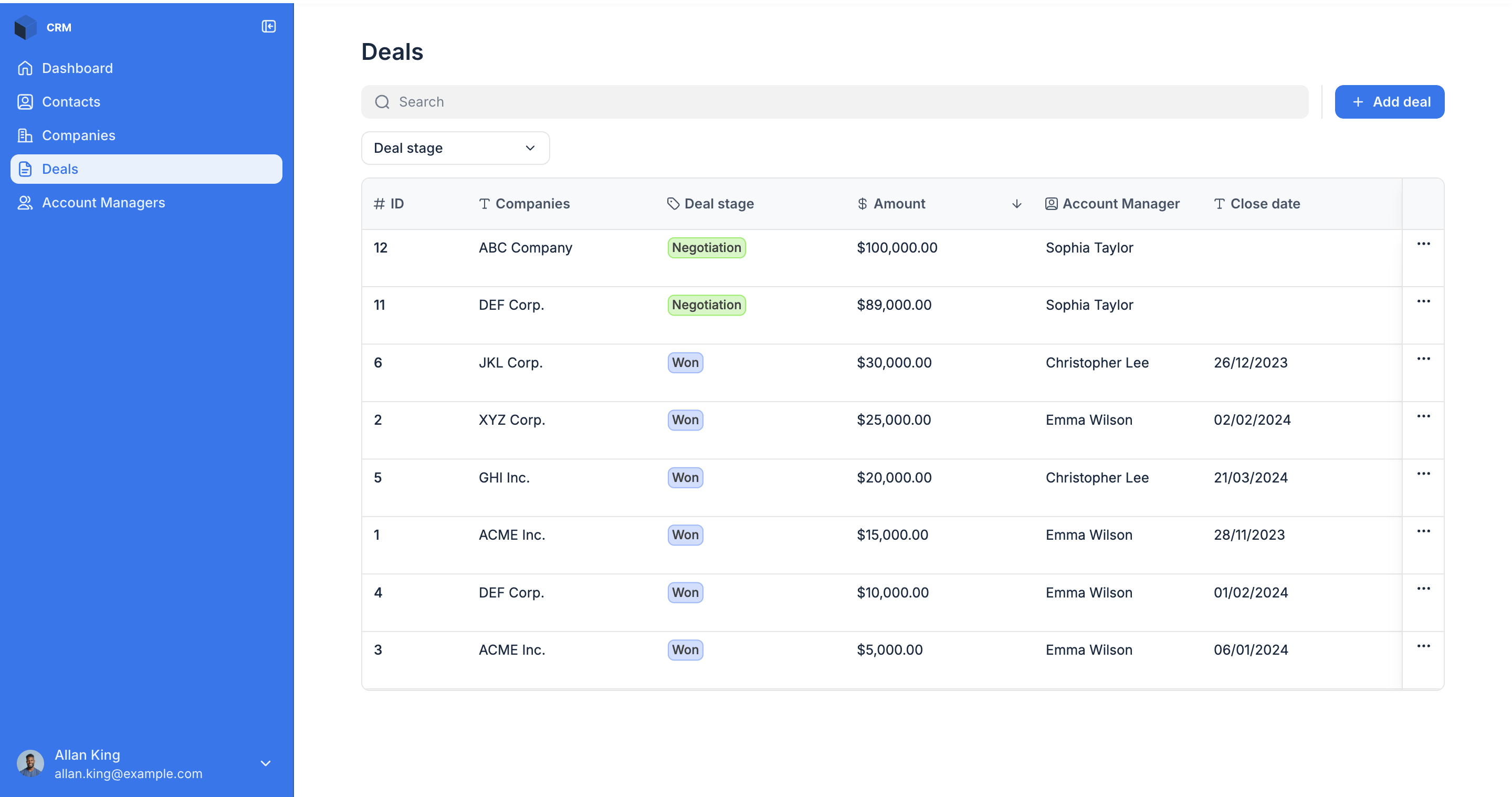Click the Companies building icon

(x=25, y=135)
